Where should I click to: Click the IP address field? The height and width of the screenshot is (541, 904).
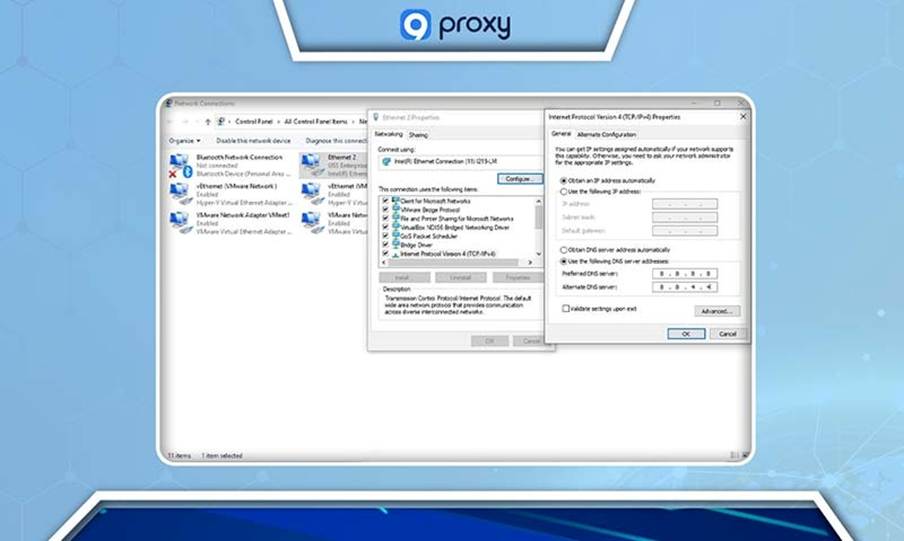[685, 204]
